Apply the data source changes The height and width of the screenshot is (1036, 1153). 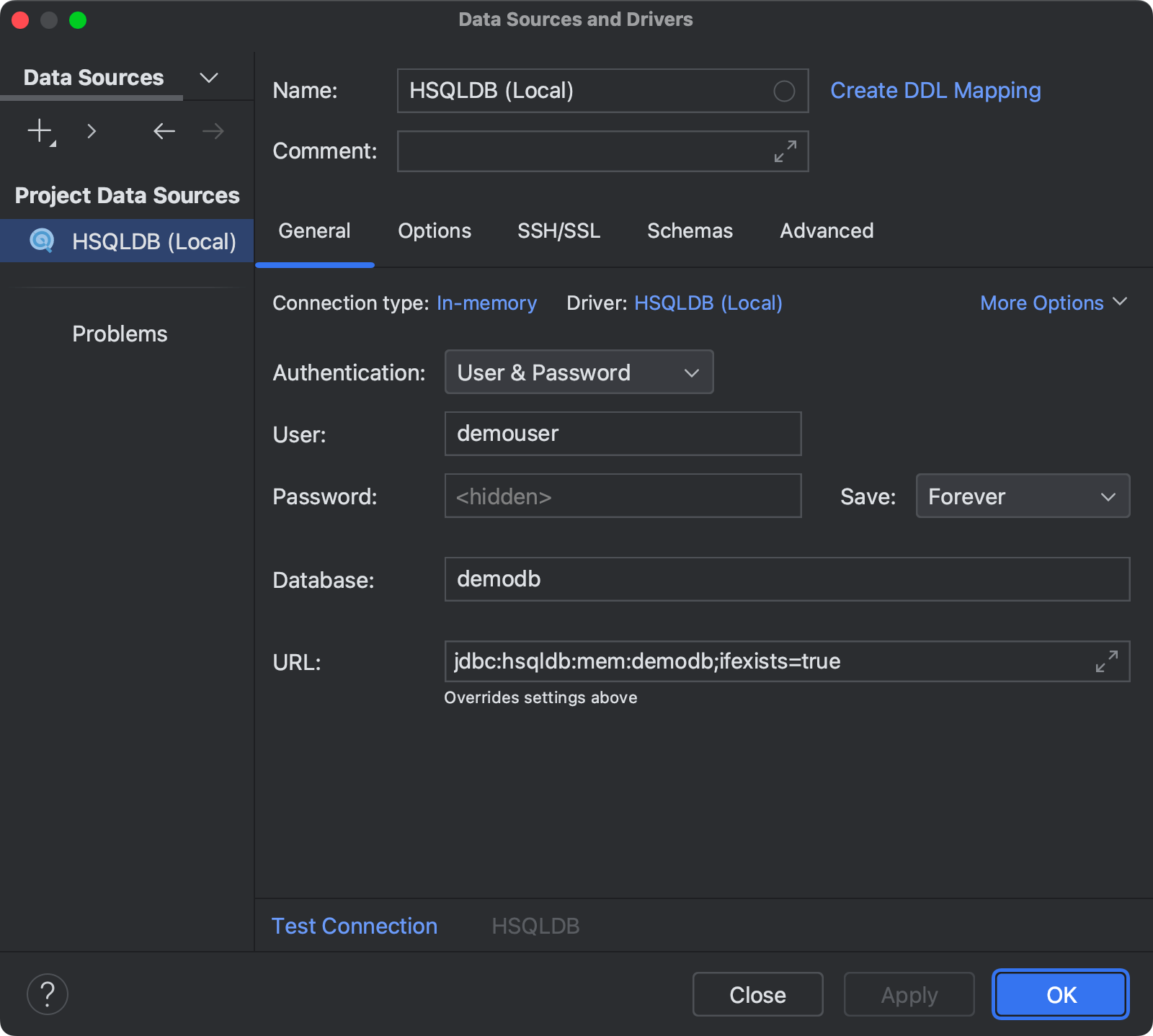pos(909,994)
